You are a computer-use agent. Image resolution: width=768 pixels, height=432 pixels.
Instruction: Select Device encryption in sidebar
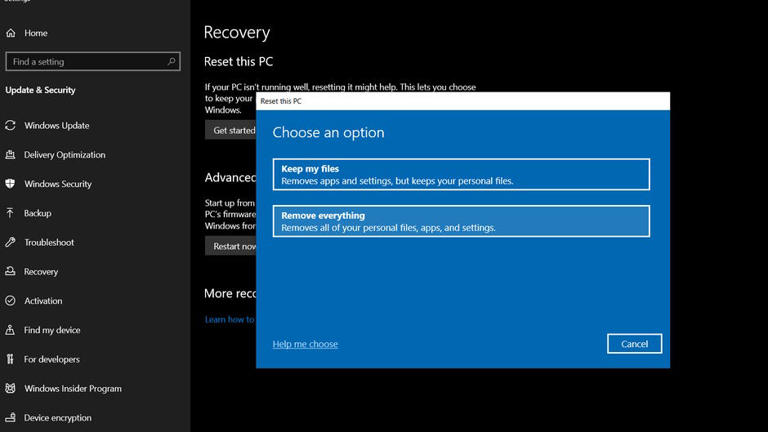58,417
